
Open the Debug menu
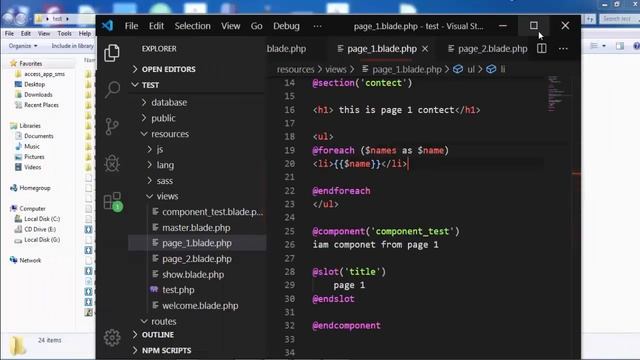[286, 26]
